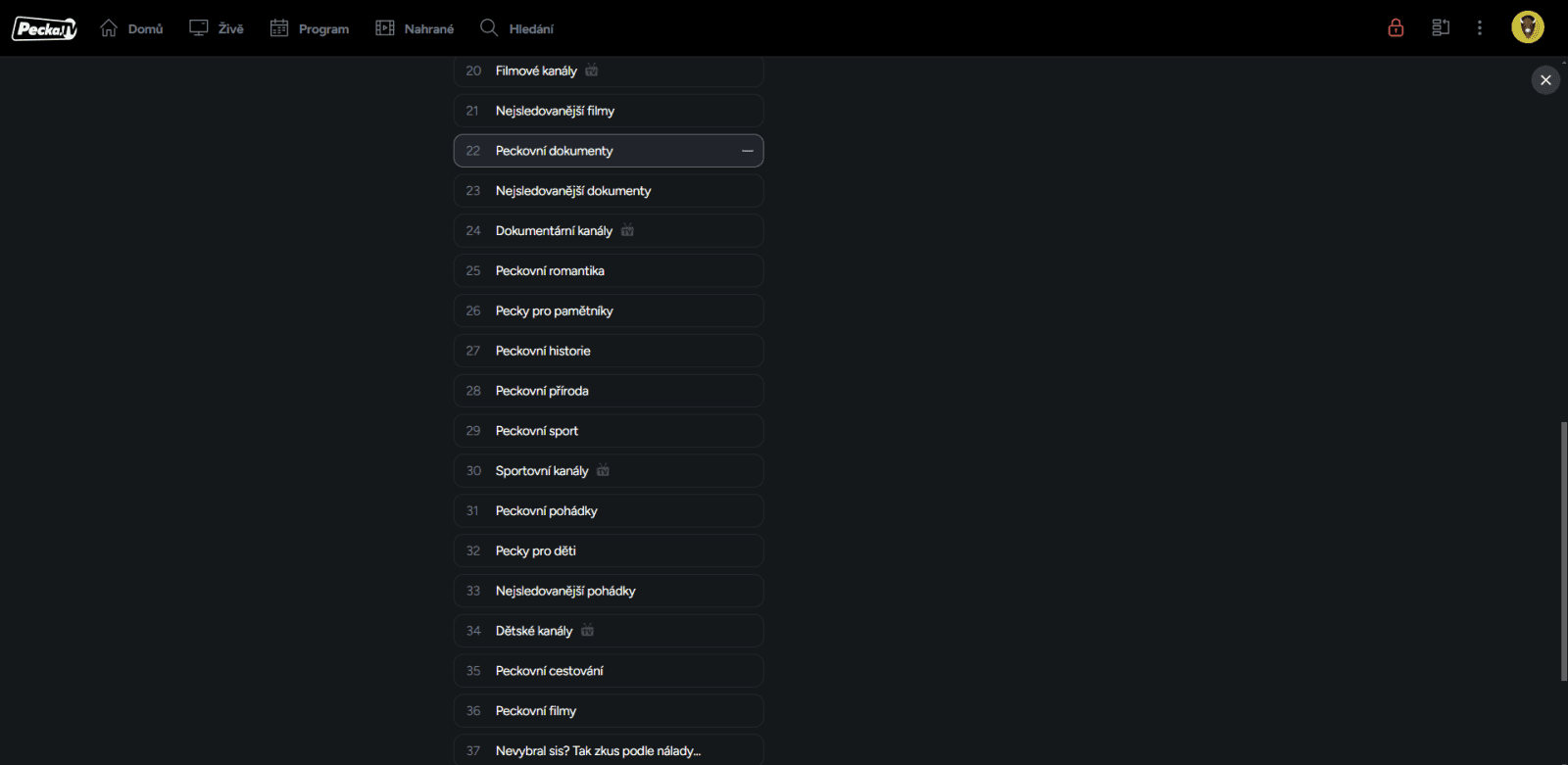The width and height of the screenshot is (1568, 765).
Task: Select row 37 Nevybral sis? Tak zkus podle nálady
Action: coord(609,750)
